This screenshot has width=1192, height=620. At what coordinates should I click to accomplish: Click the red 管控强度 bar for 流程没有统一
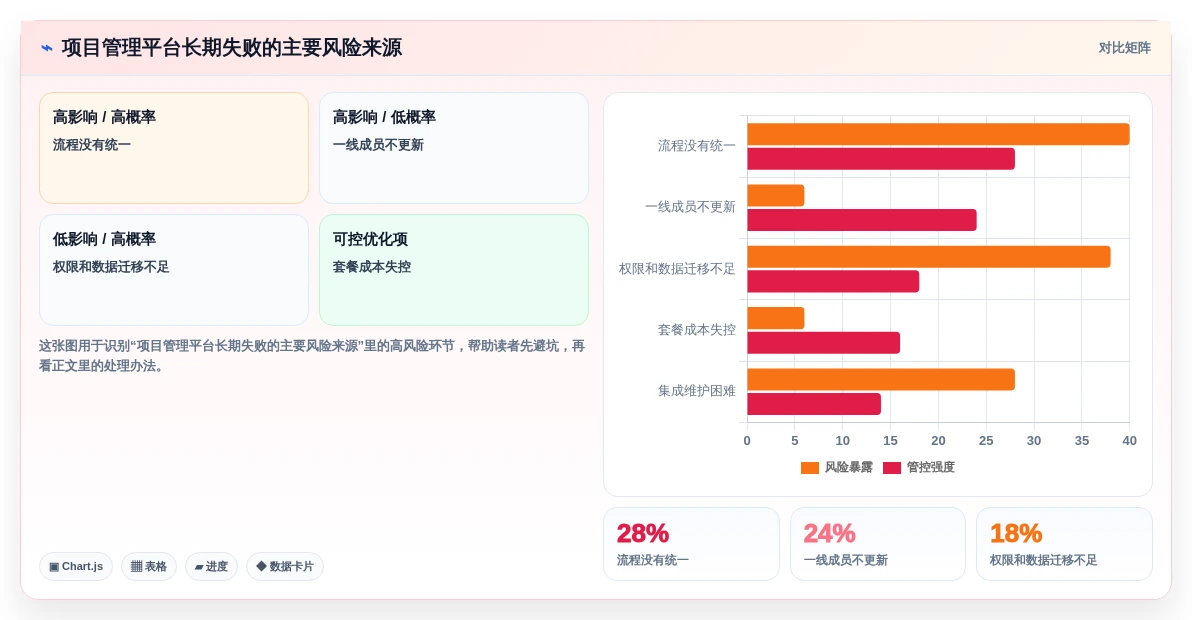pos(881,159)
